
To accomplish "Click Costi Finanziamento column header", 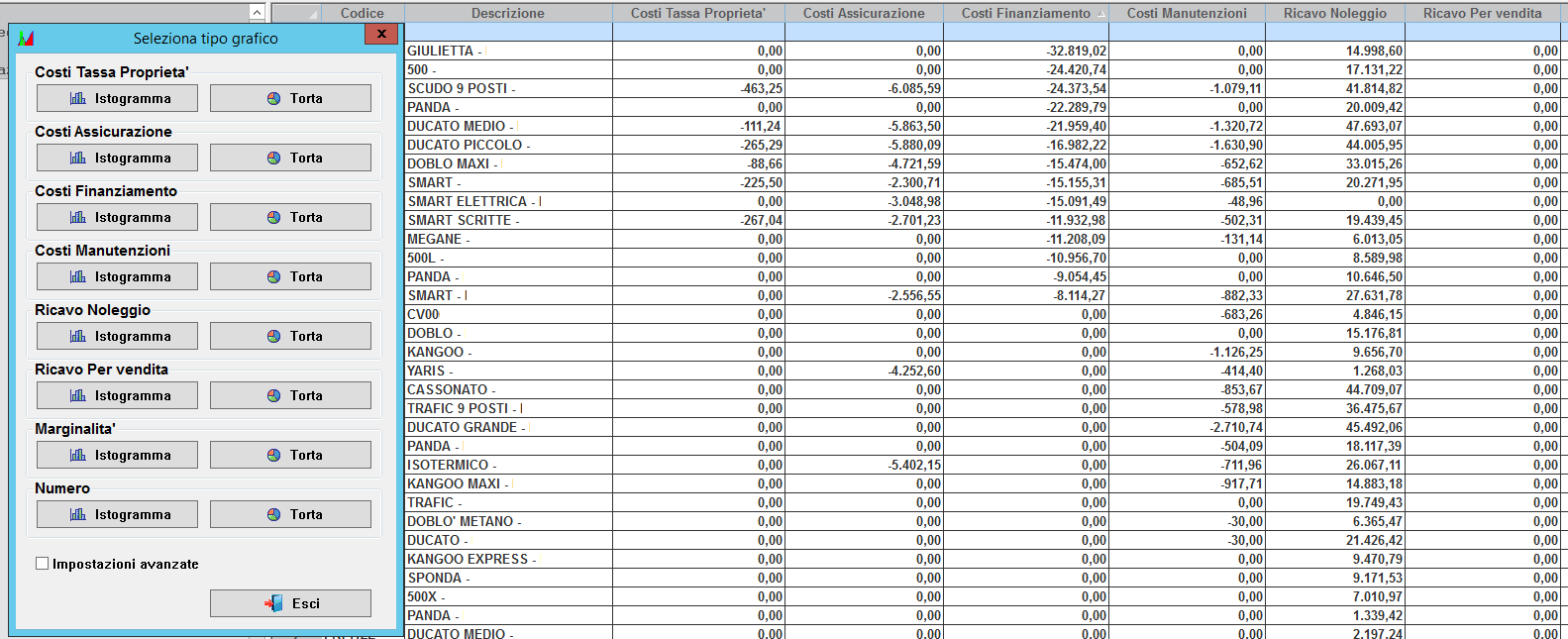I will [x=1025, y=13].
